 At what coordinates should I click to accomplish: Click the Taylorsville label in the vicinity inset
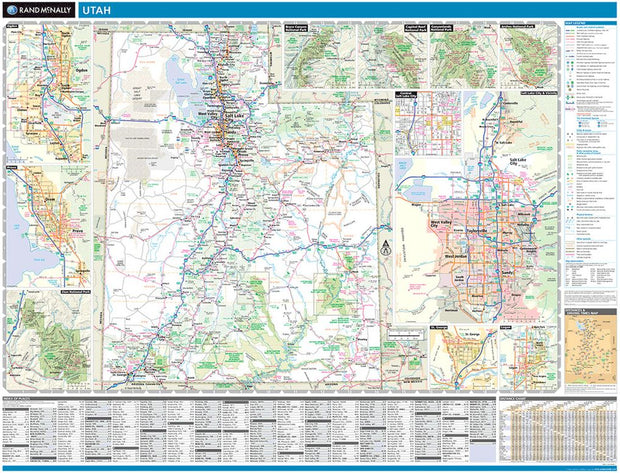coord(477,231)
